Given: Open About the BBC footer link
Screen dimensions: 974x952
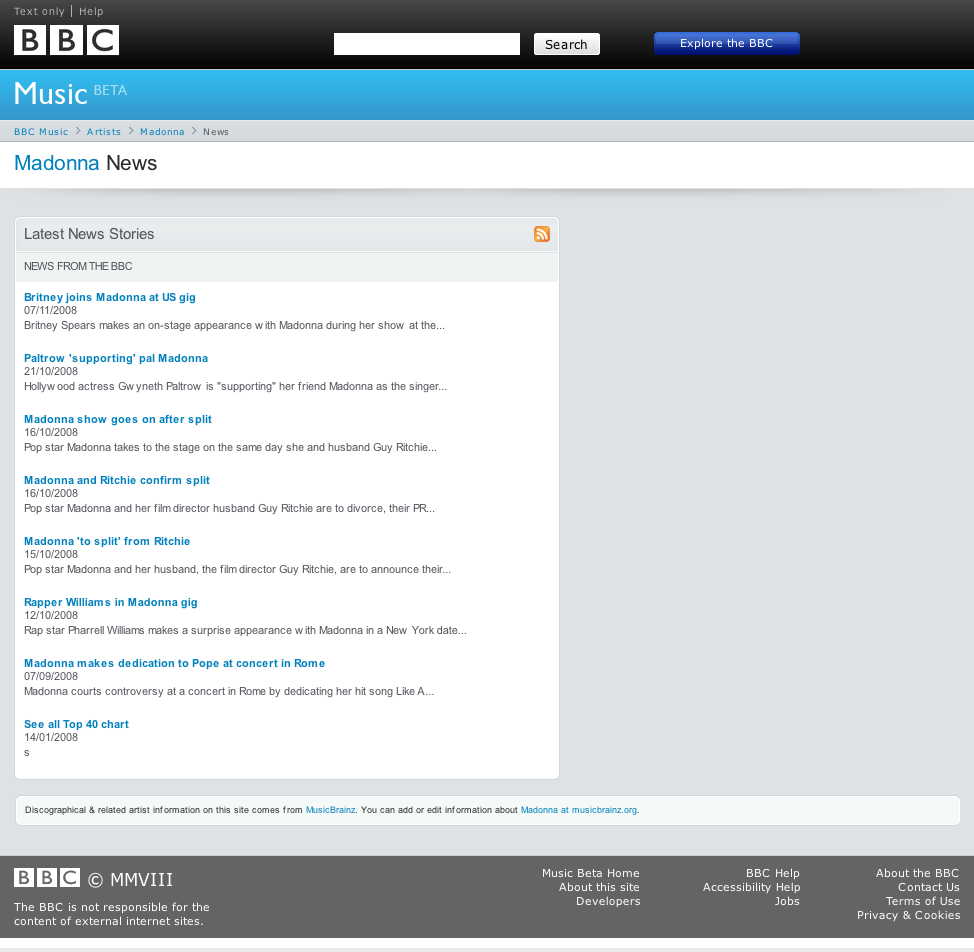Looking at the screenshot, I should pos(917,873).
